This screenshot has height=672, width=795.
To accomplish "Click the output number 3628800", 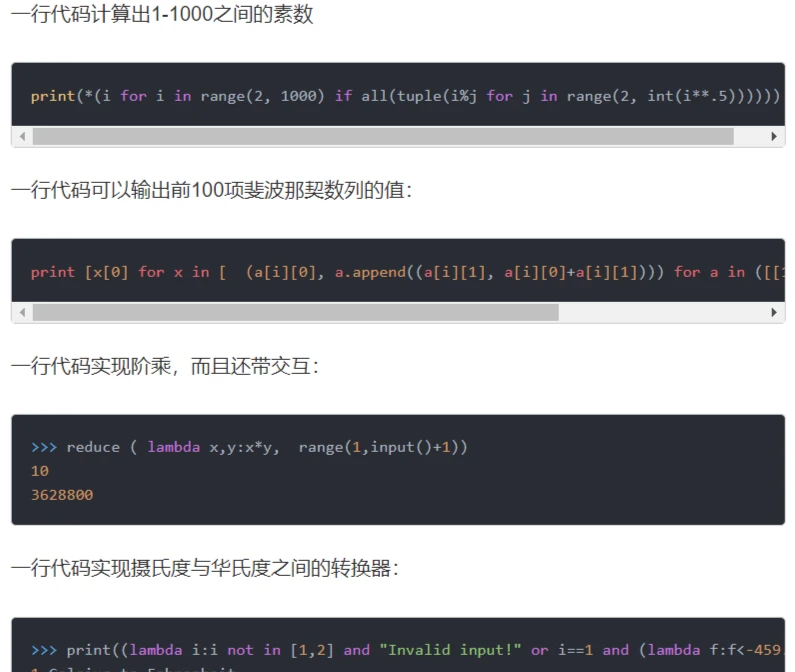I will (62, 495).
